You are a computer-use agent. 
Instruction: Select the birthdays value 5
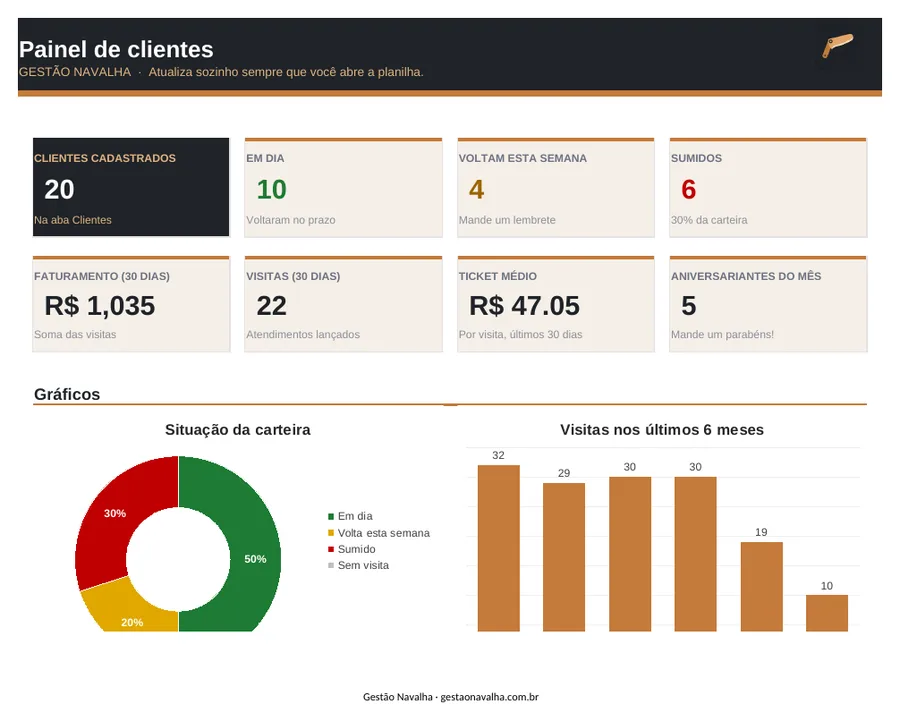(x=689, y=305)
